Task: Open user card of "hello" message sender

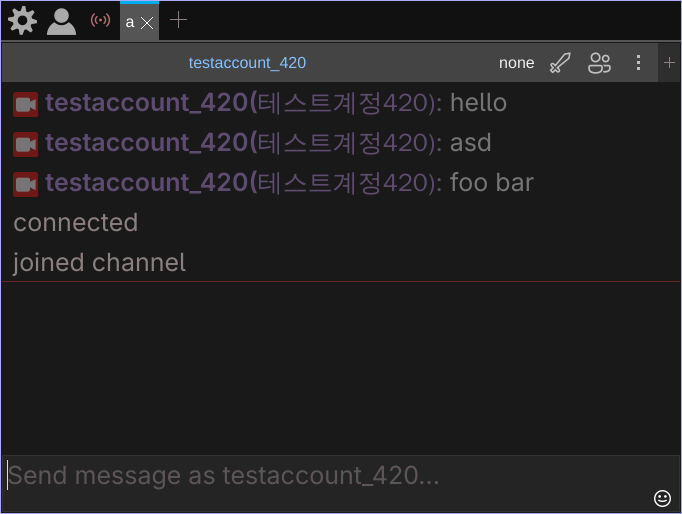Action: [x=145, y=103]
